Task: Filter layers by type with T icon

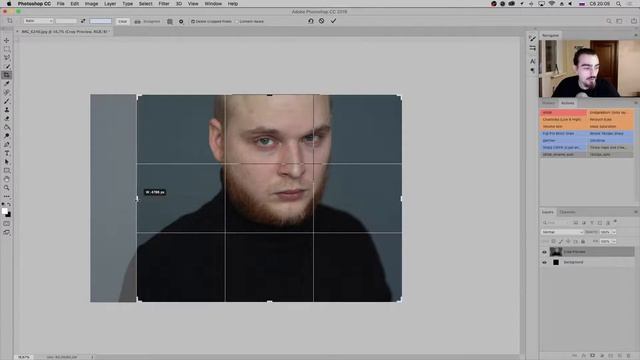Action: (x=592, y=223)
